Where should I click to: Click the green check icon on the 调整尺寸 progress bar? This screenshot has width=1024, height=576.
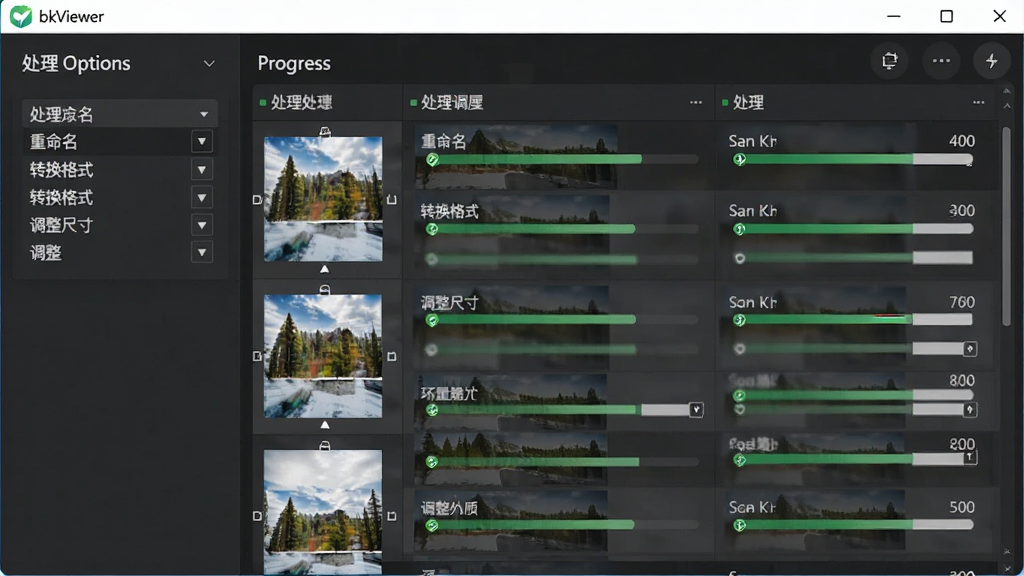[432, 320]
